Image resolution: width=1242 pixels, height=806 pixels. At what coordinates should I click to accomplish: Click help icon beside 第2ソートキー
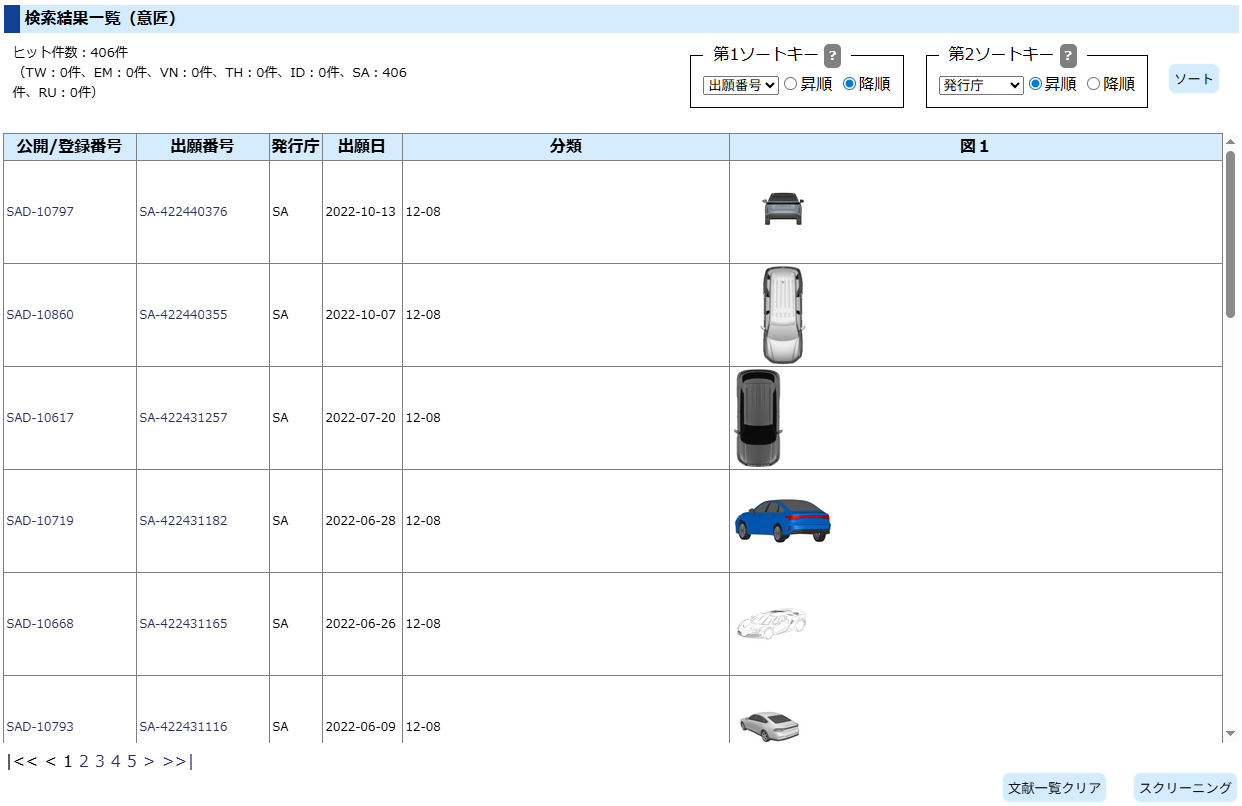point(1068,55)
